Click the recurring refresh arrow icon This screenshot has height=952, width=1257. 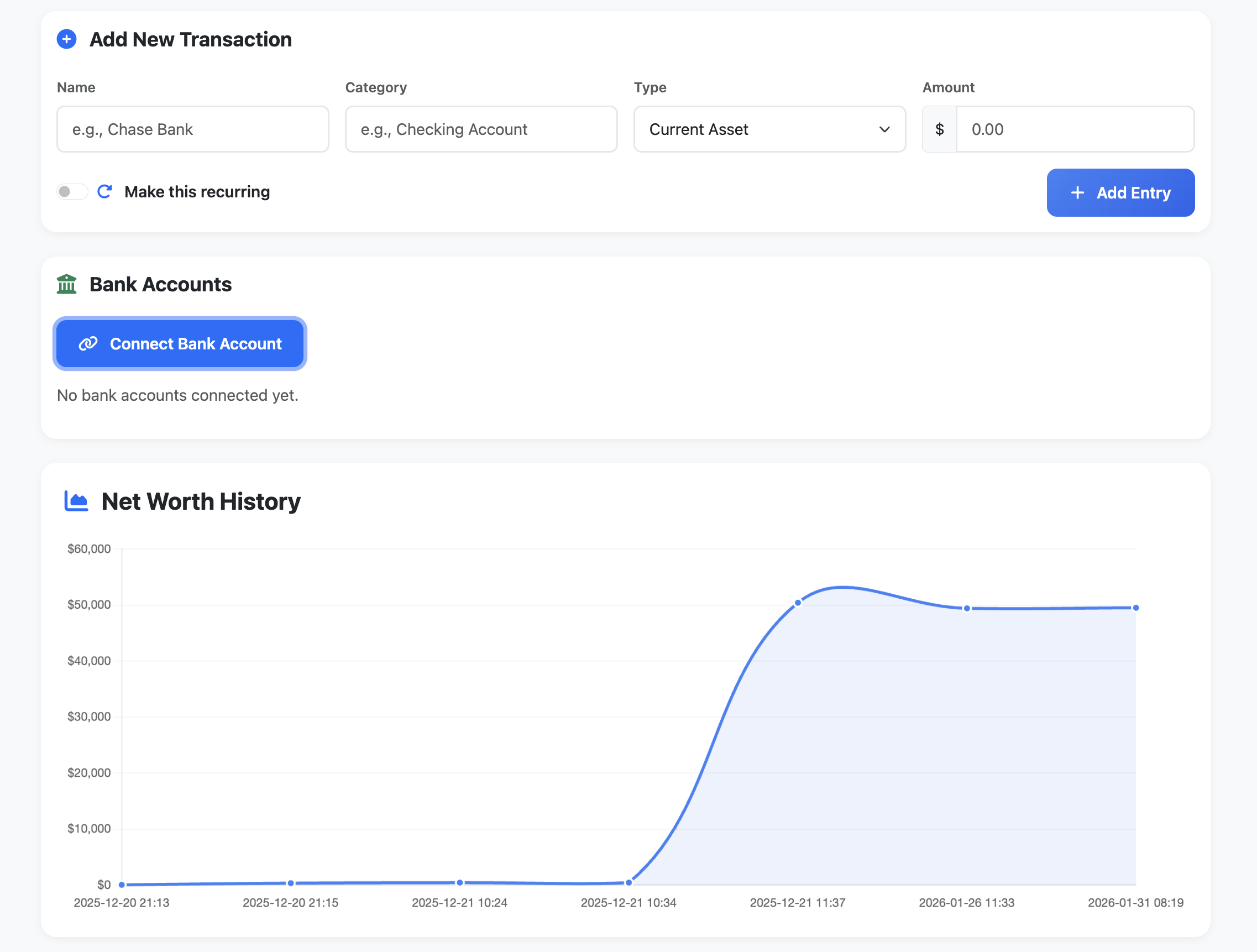pos(104,191)
